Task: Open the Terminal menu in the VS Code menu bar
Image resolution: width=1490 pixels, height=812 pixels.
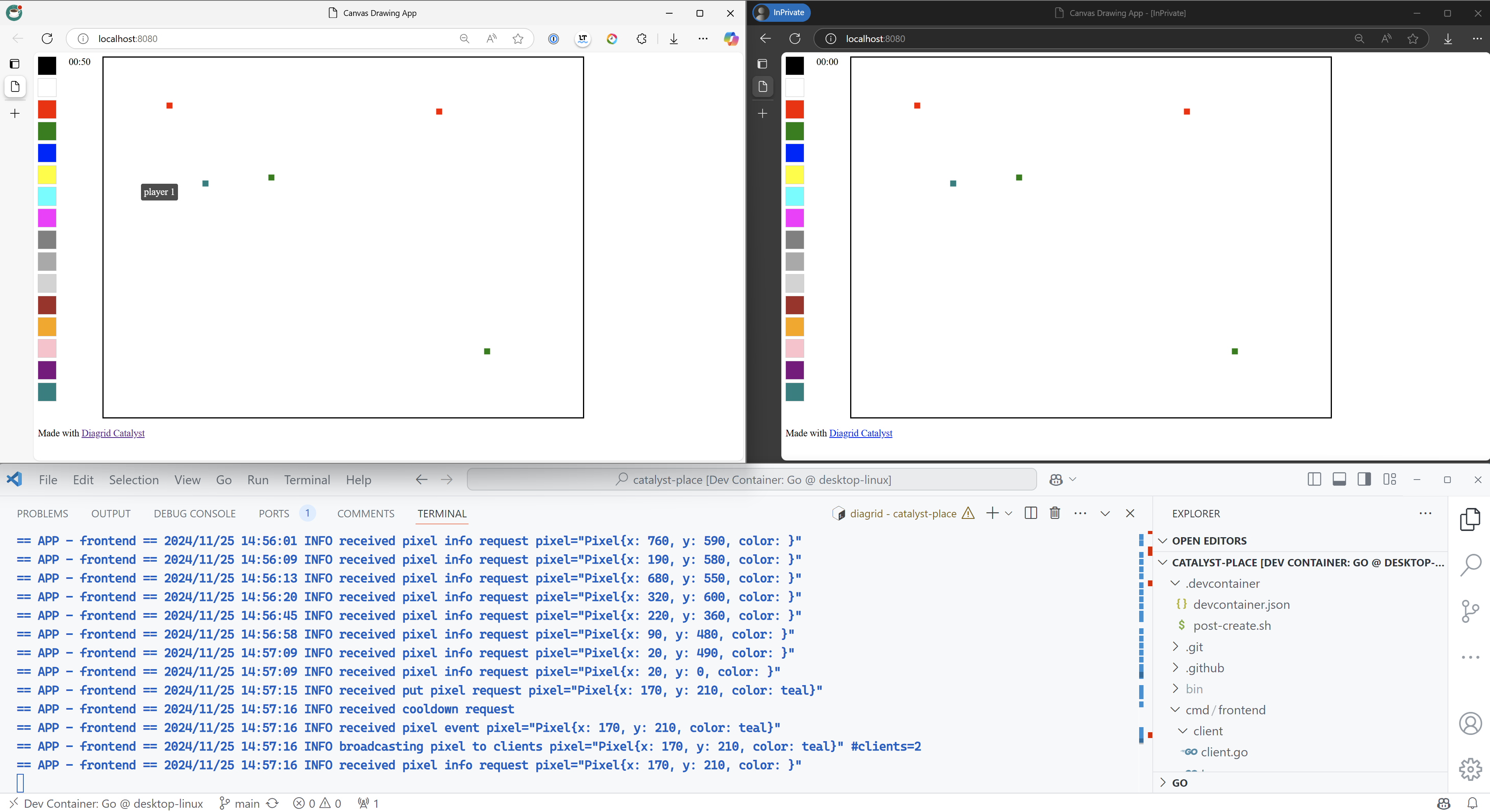Action: [306, 480]
